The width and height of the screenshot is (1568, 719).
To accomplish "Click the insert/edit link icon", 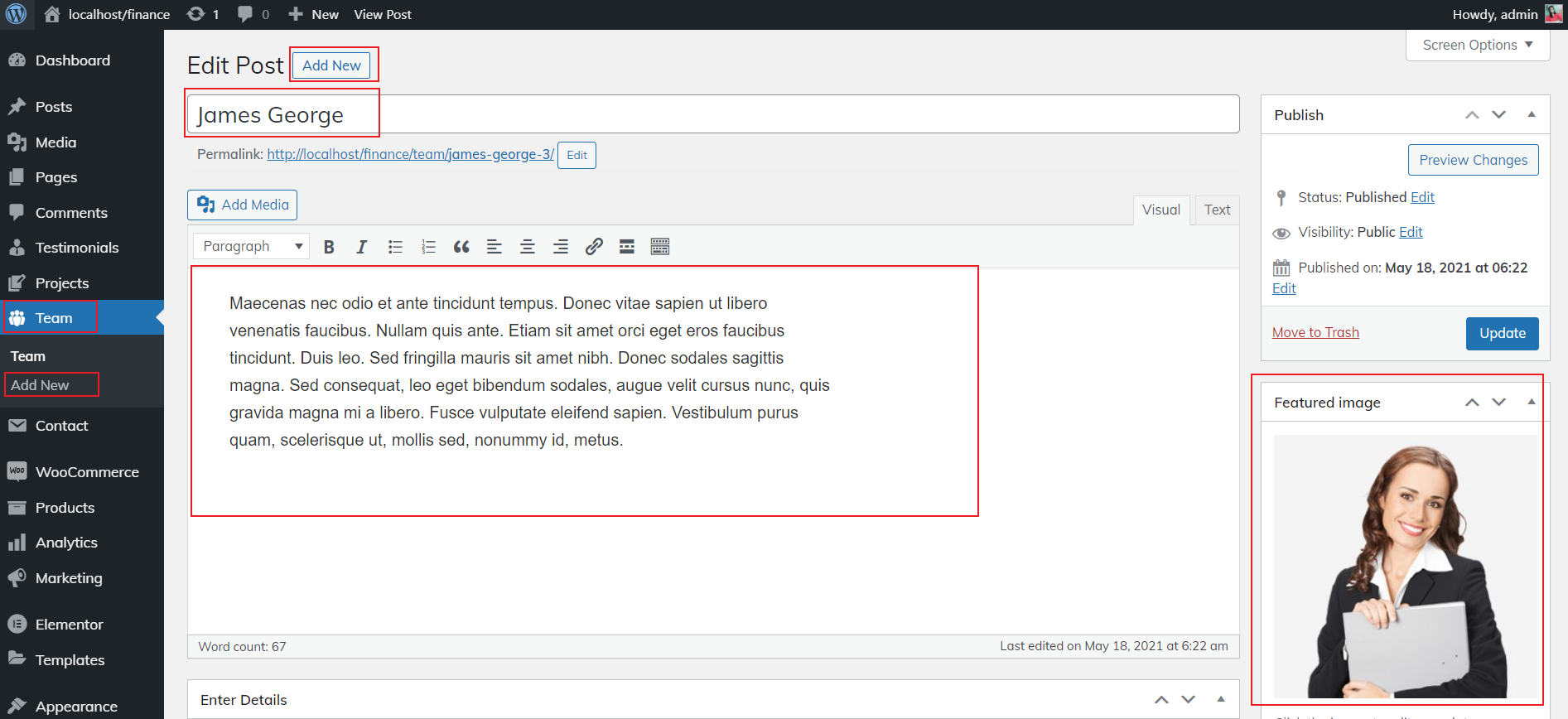I will (x=594, y=247).
